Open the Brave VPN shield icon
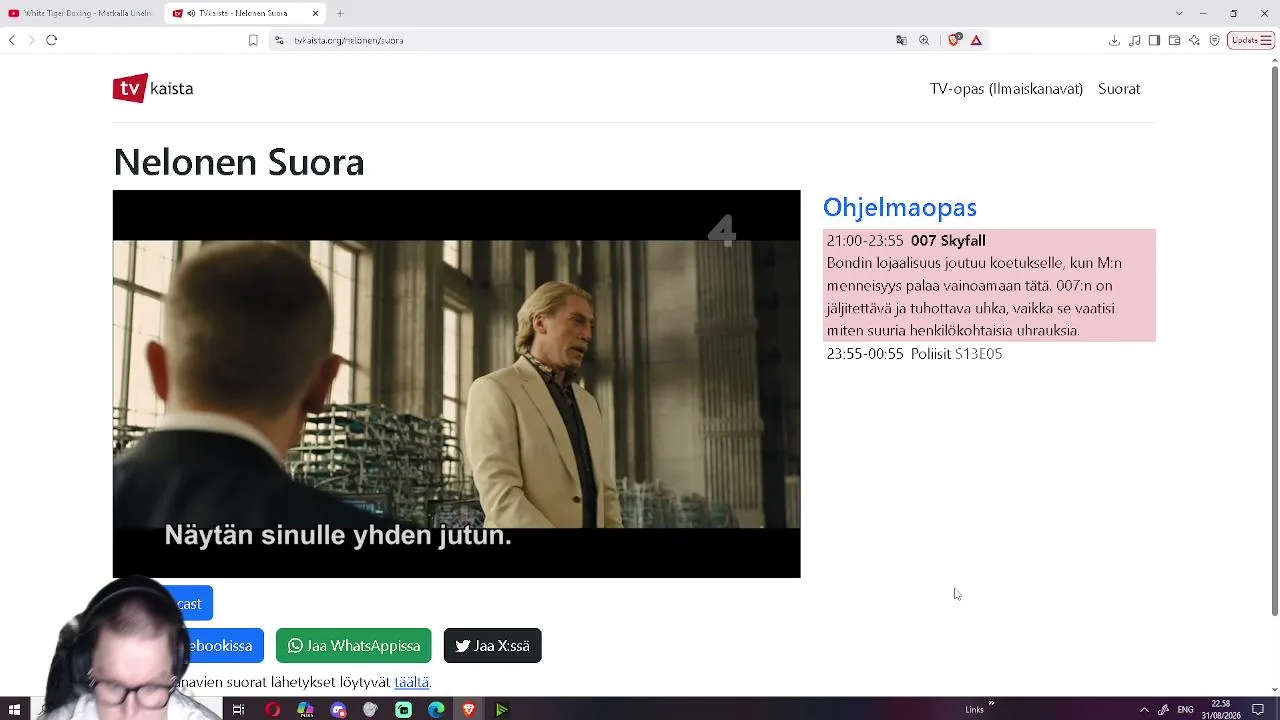The height and width of the screenshot is (720, 1280). [1215, 40]
